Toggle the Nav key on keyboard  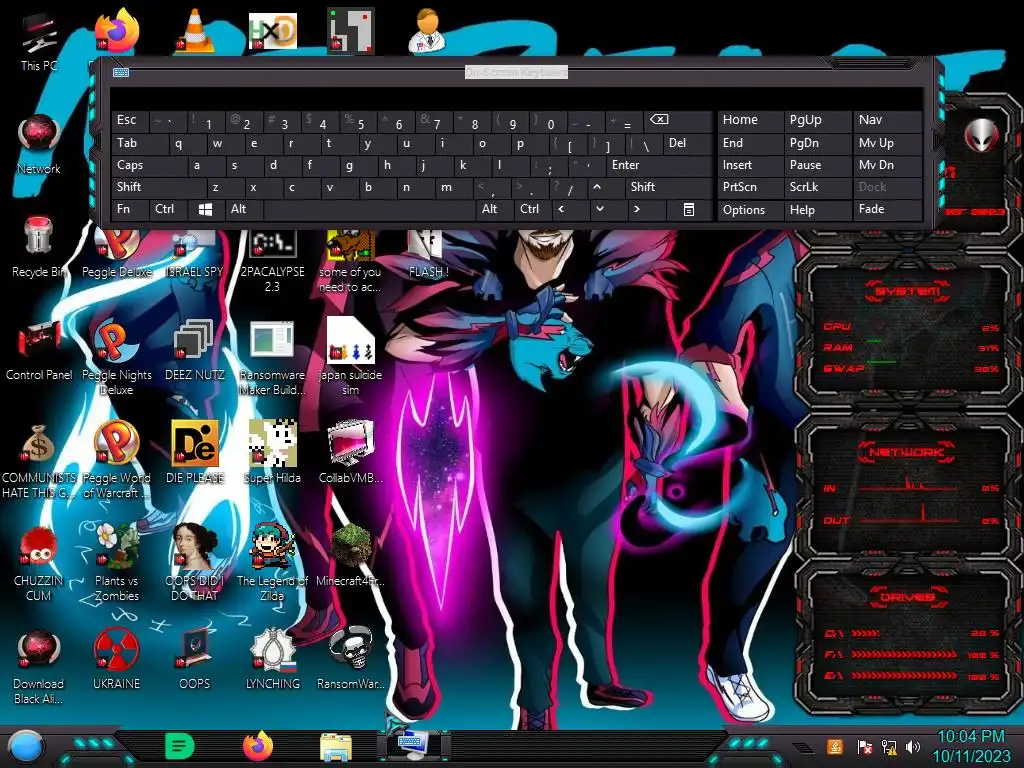887,120
